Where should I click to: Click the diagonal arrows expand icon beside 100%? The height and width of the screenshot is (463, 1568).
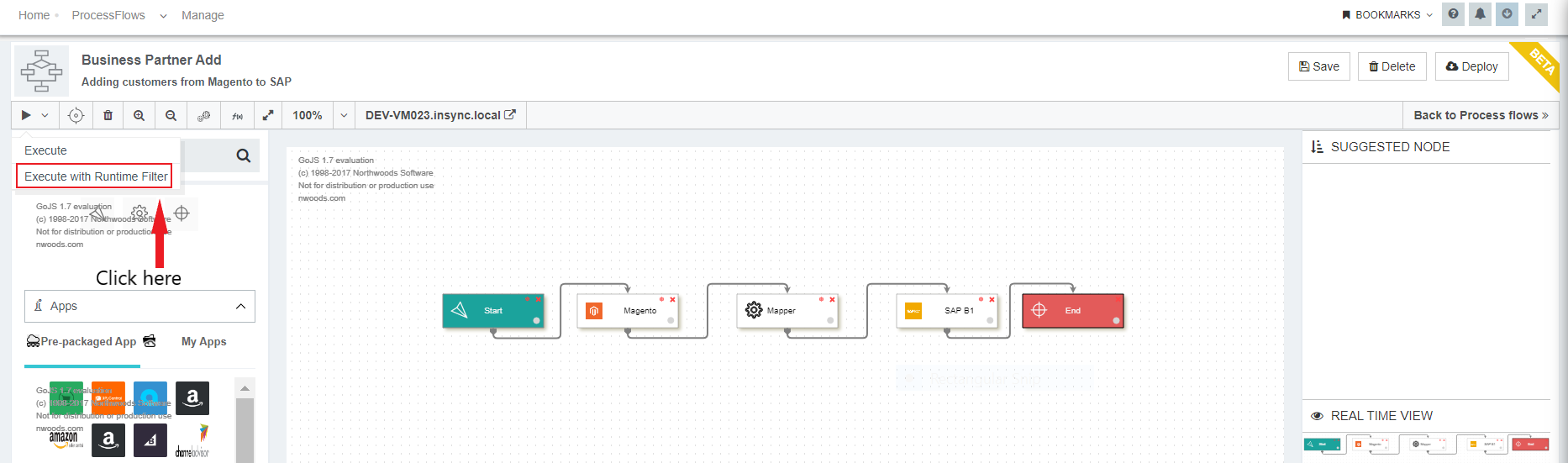pyautogui.click(x=268, y=115)
